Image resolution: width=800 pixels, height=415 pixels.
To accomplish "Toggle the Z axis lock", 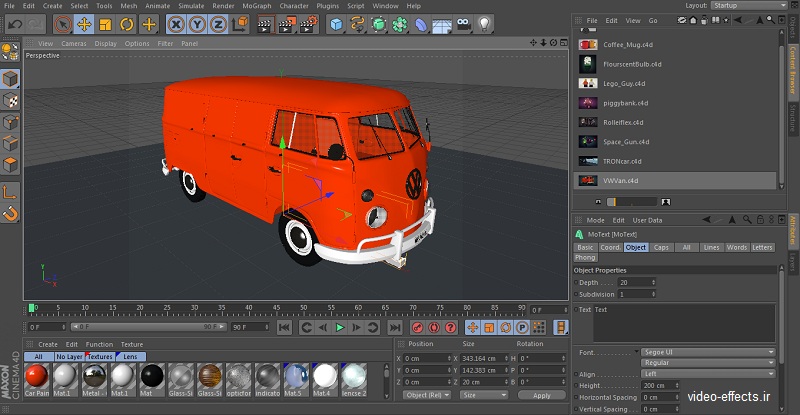I will click(x=218, y=24).
